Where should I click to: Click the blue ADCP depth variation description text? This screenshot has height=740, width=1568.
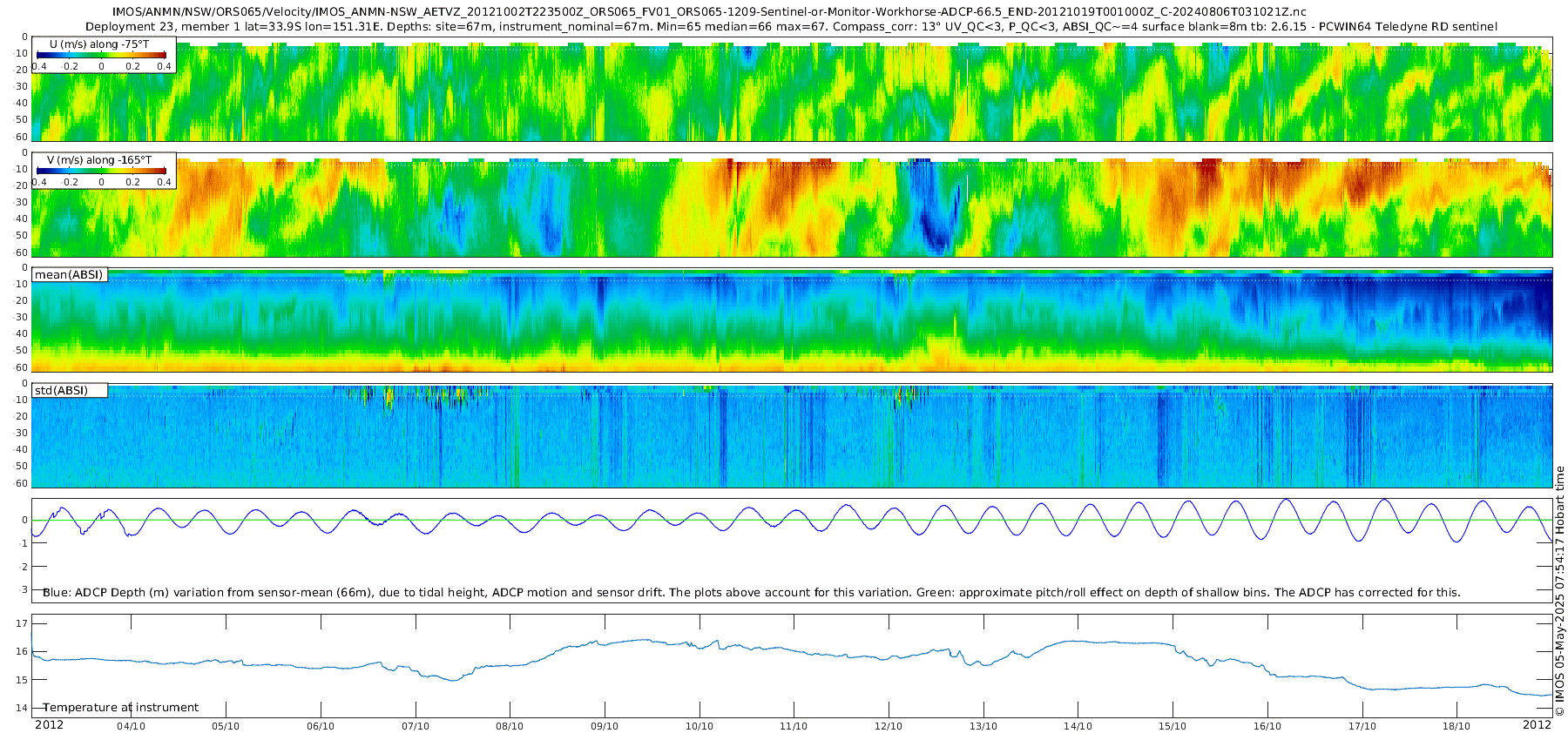click(752, 592)
